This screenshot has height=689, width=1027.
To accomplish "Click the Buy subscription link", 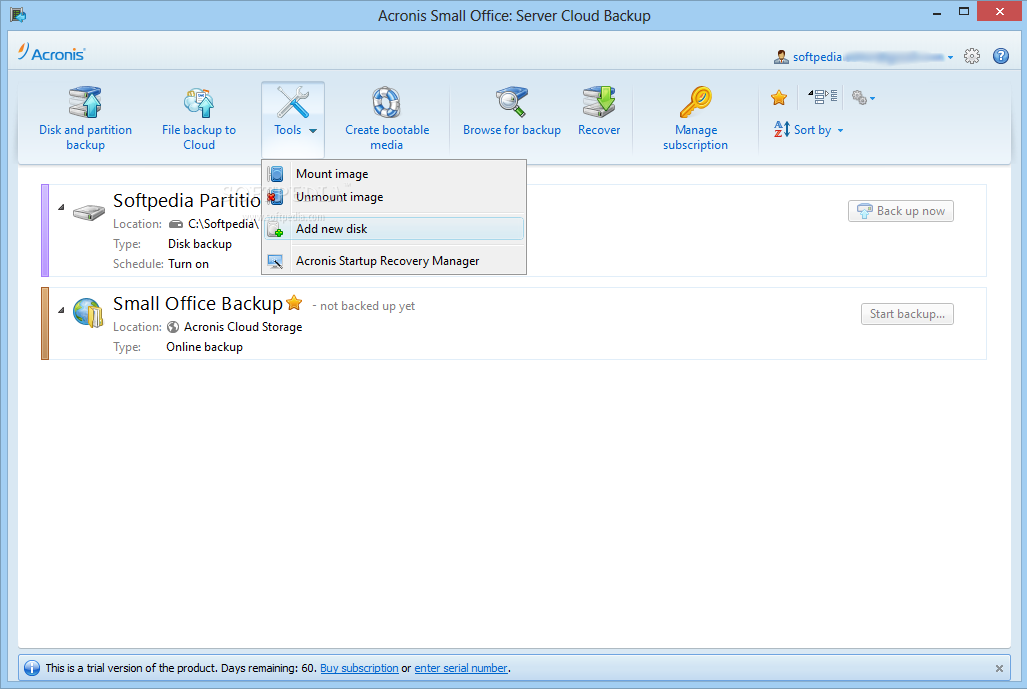I will [x=359, y=668].
